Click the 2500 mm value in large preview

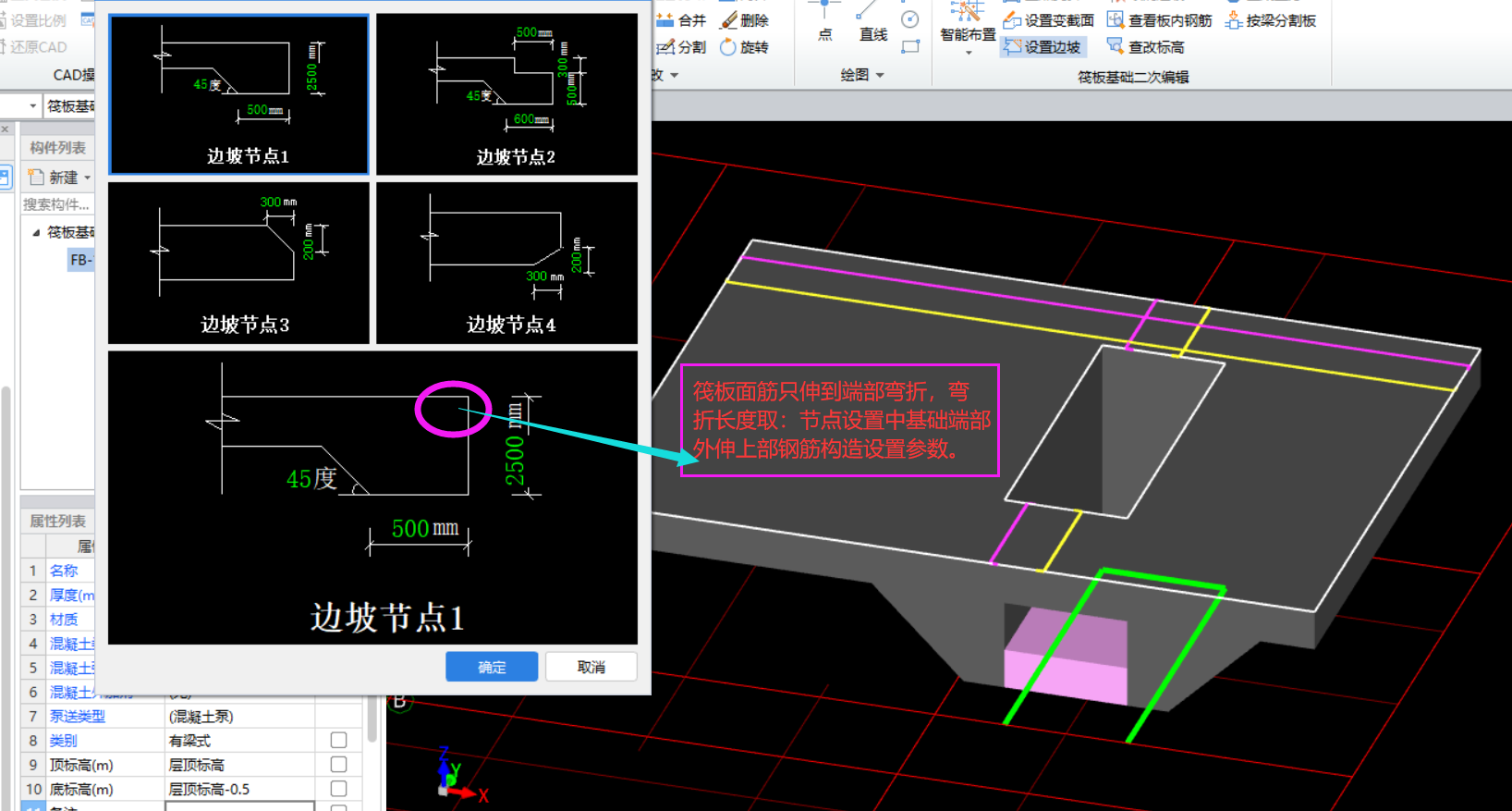[515, 446]
